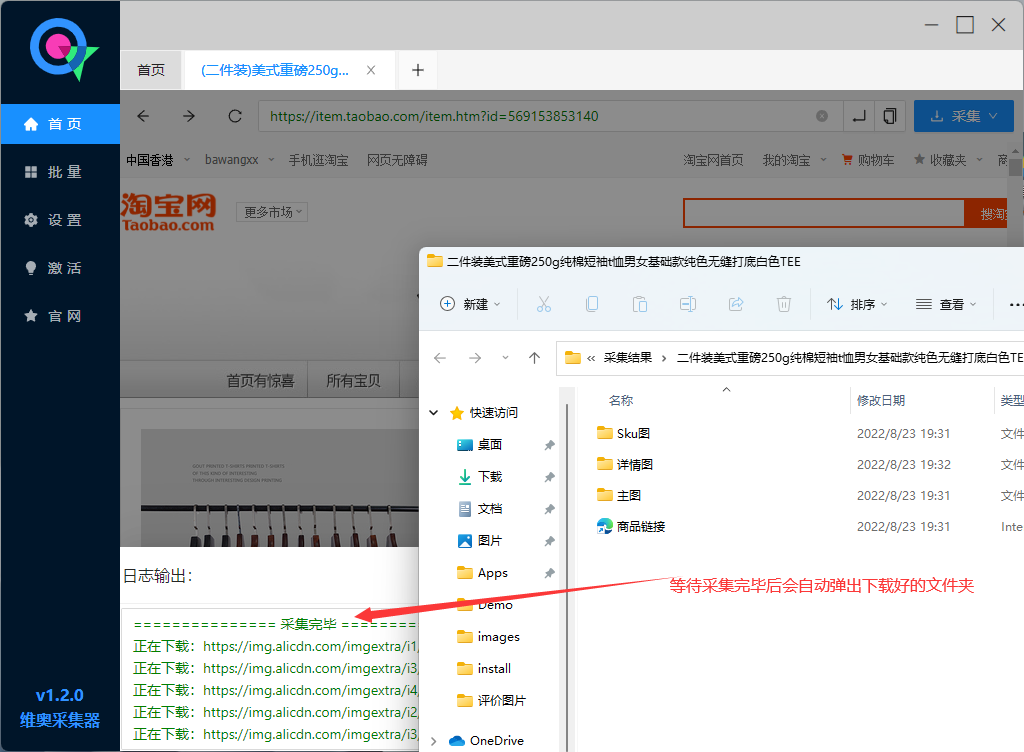Open 手机逛淘宝 link
1024x752 pixels.
(x=319, y=160)
